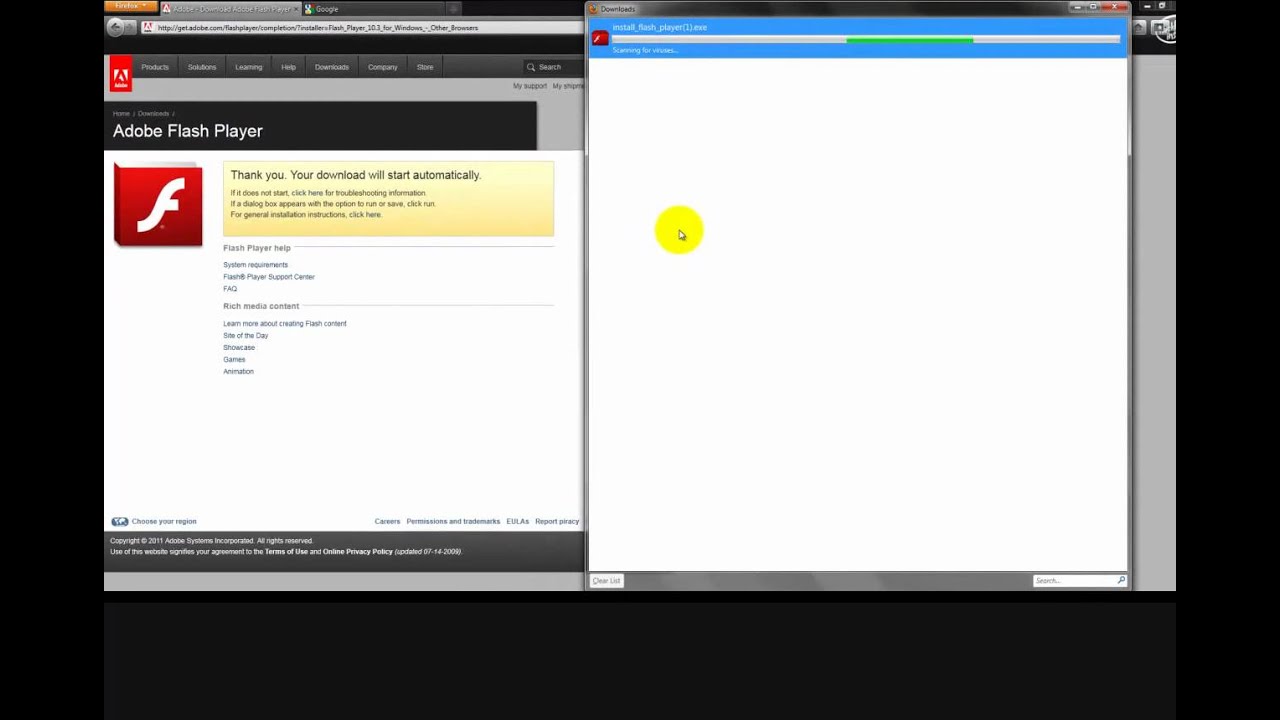Click the get.adobe.com URL address field
This screenshot has height=720, width=1280.
coord(360,28)
